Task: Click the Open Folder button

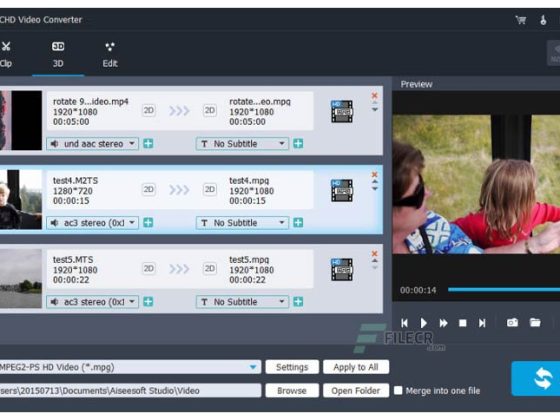Action: [x=356, y=390]
